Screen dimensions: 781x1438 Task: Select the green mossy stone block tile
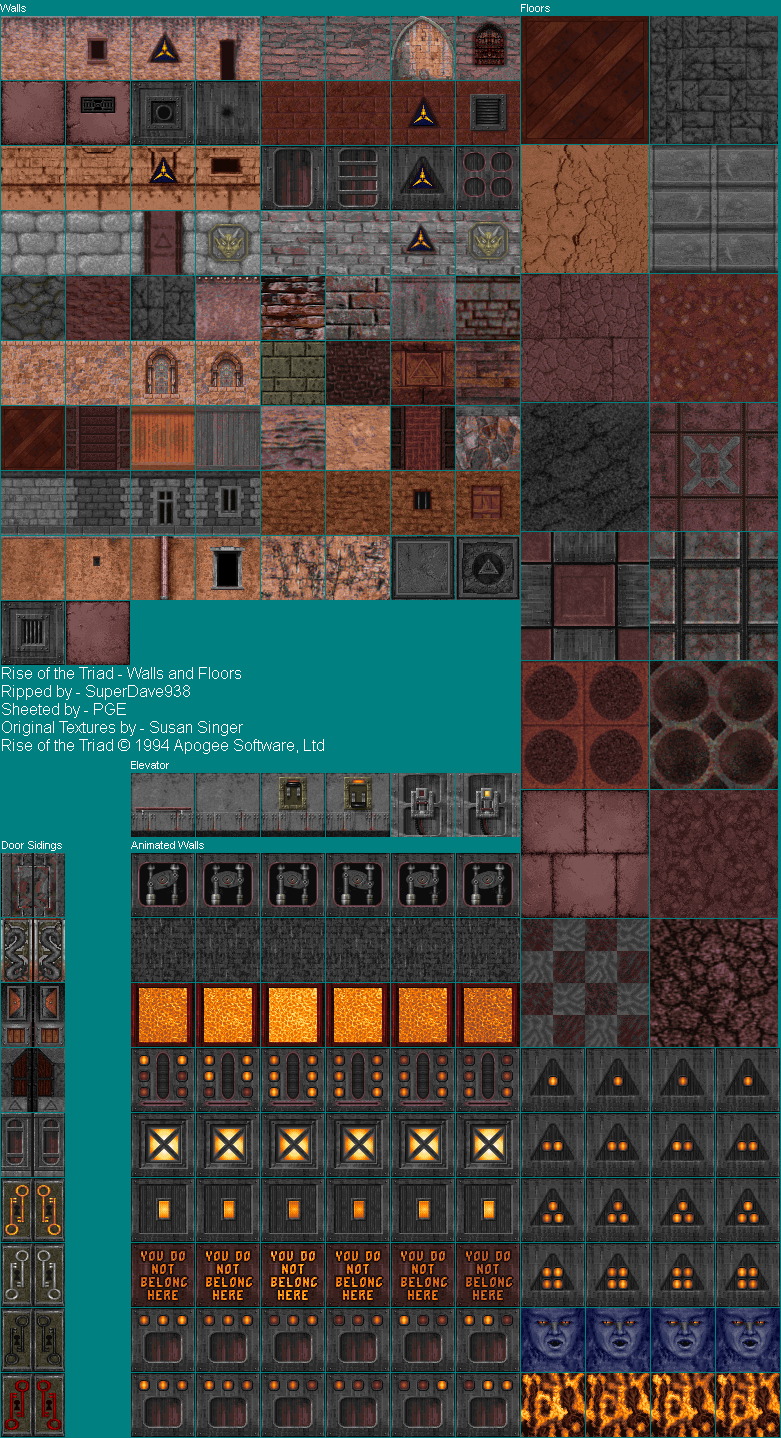[293, 373]
